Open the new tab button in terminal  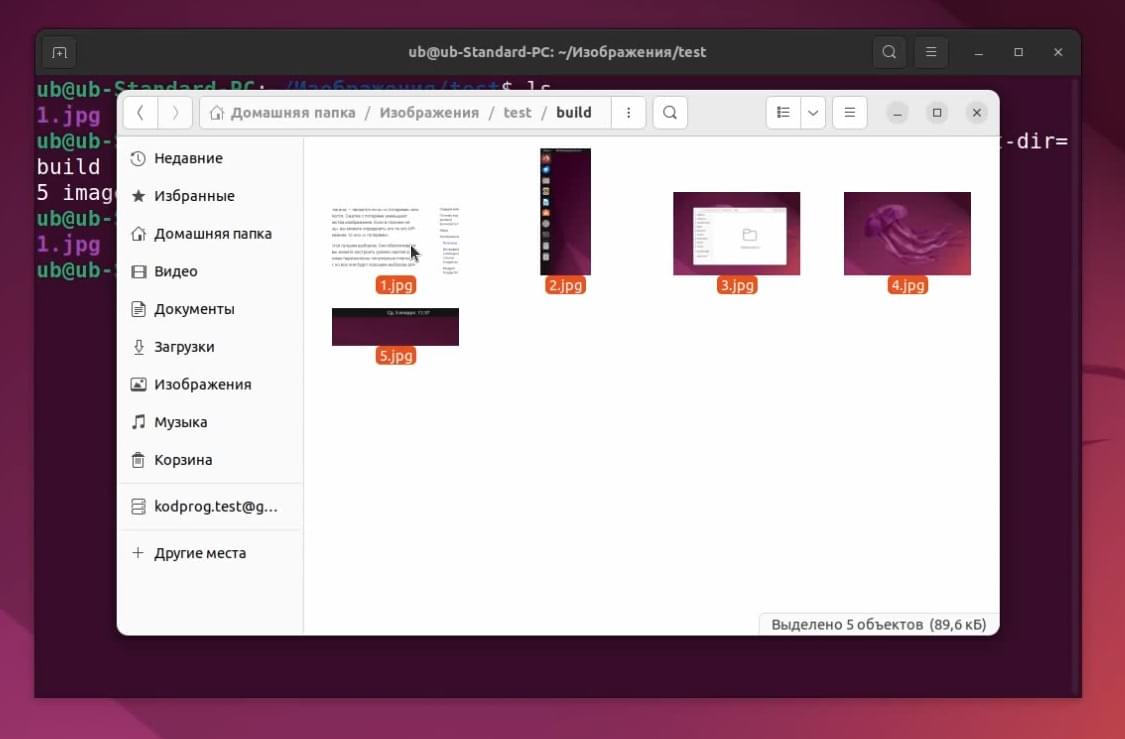60,52
